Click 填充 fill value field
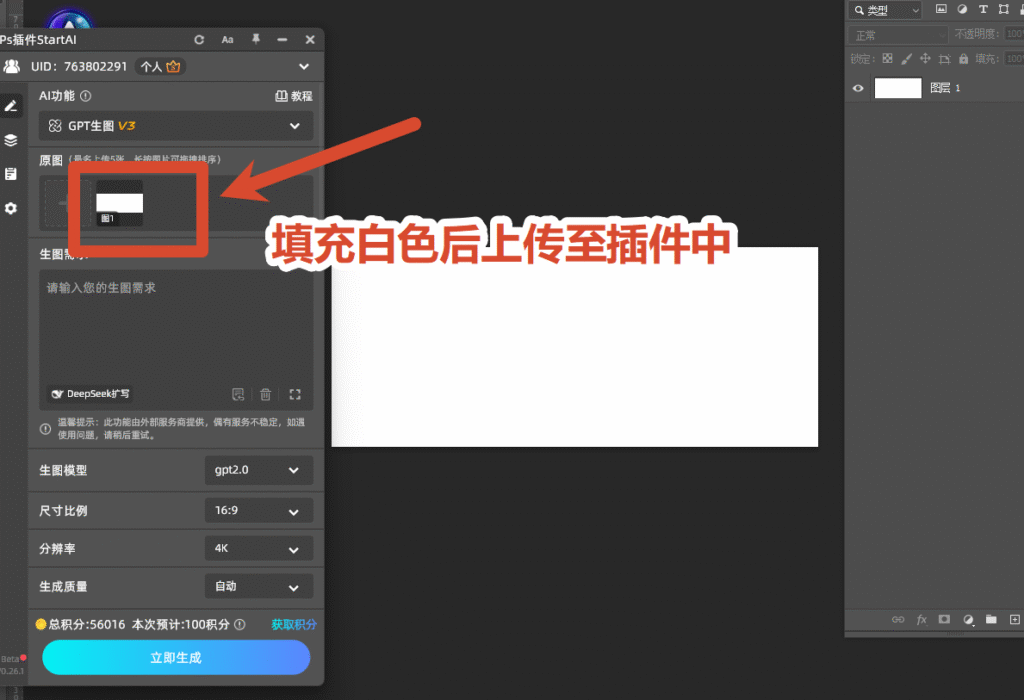This screenshot has height=700, width=1024. tap(1014, 59)
